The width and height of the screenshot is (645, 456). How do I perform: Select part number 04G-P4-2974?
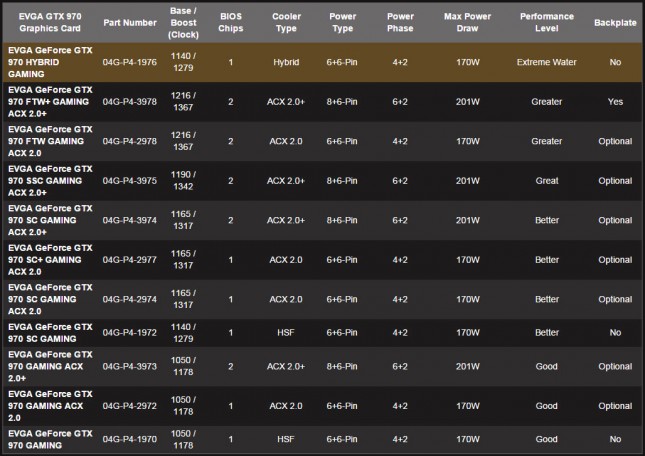[x=130, y=299]
